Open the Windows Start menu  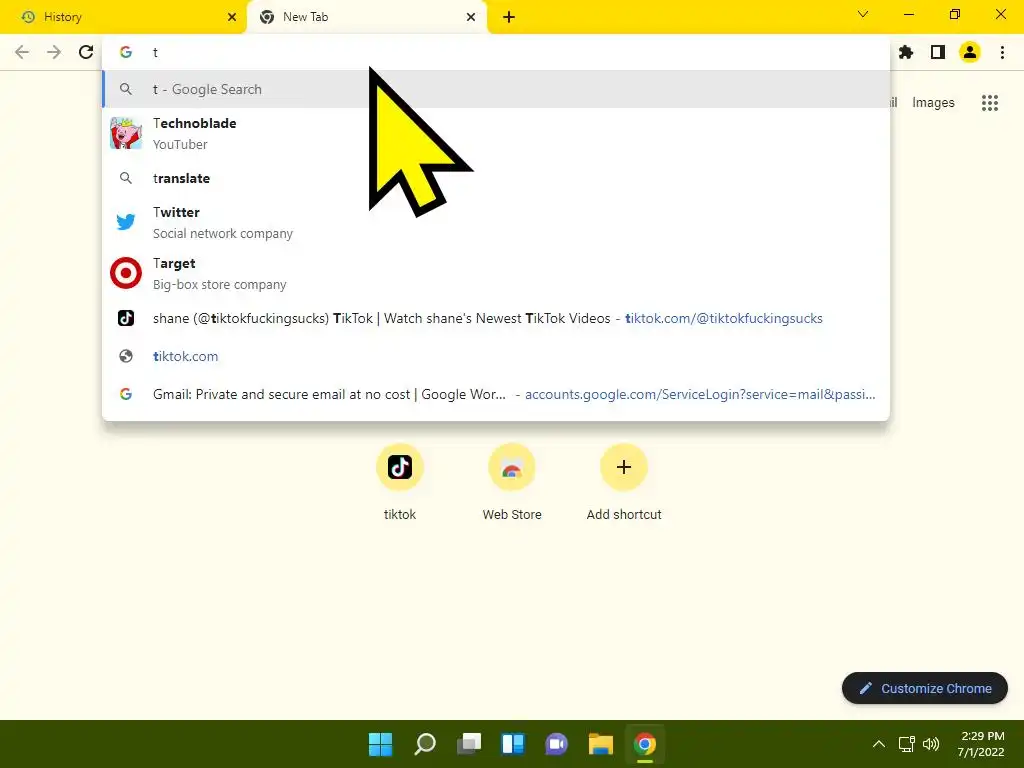(381, 744)
